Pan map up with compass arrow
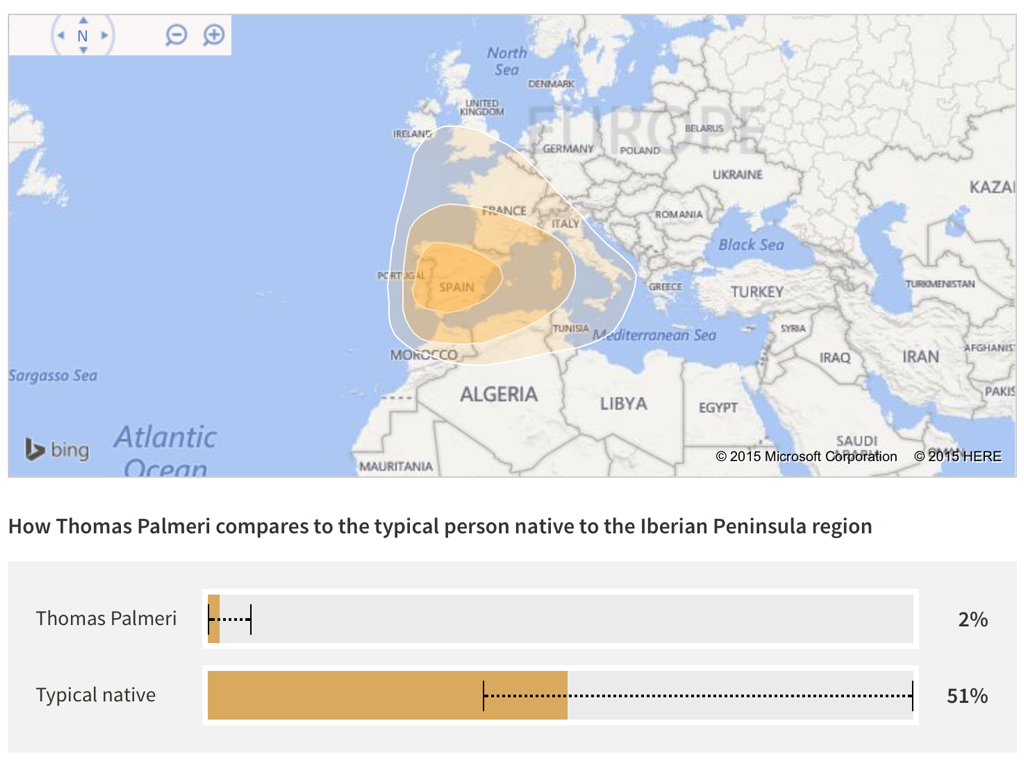Screen dimensions: 1024x768 (x=83, y=20)
